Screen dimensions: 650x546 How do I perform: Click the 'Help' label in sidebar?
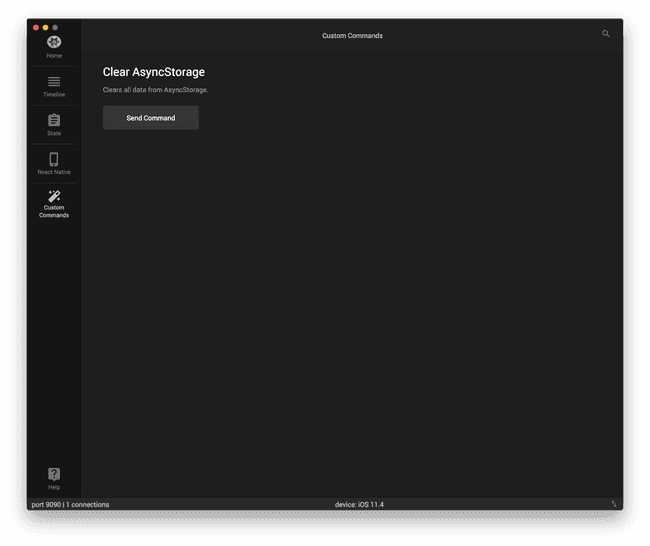click(54, 487)
